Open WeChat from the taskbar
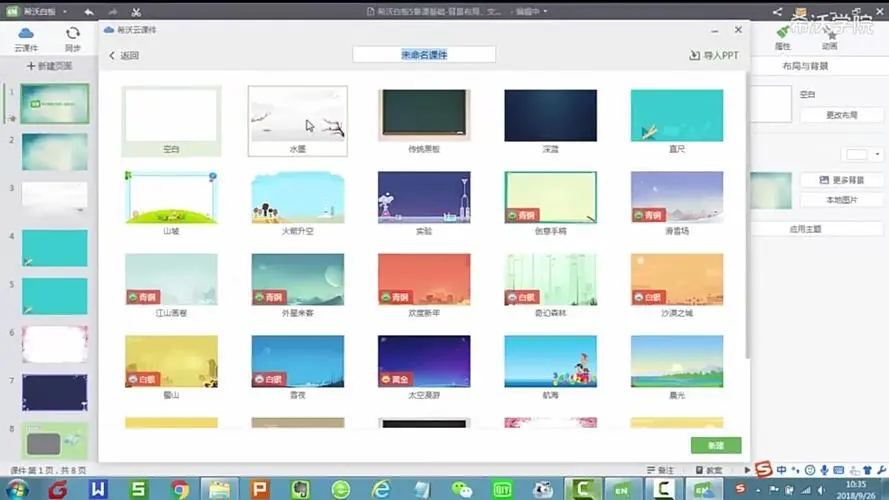The width and height of the screenshot is (889, 500). click(461, 489)
